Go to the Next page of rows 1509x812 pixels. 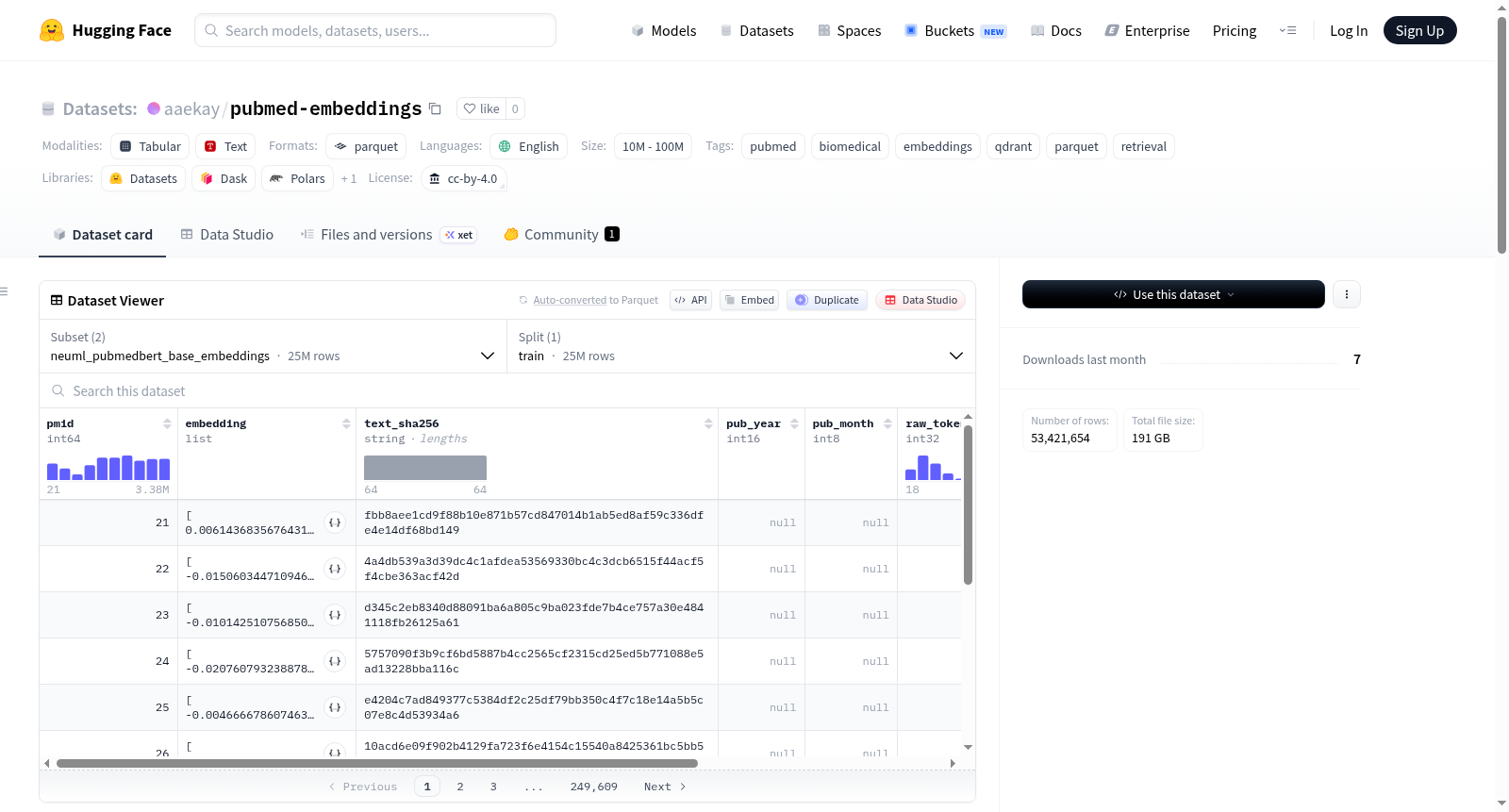pos(665,787)
